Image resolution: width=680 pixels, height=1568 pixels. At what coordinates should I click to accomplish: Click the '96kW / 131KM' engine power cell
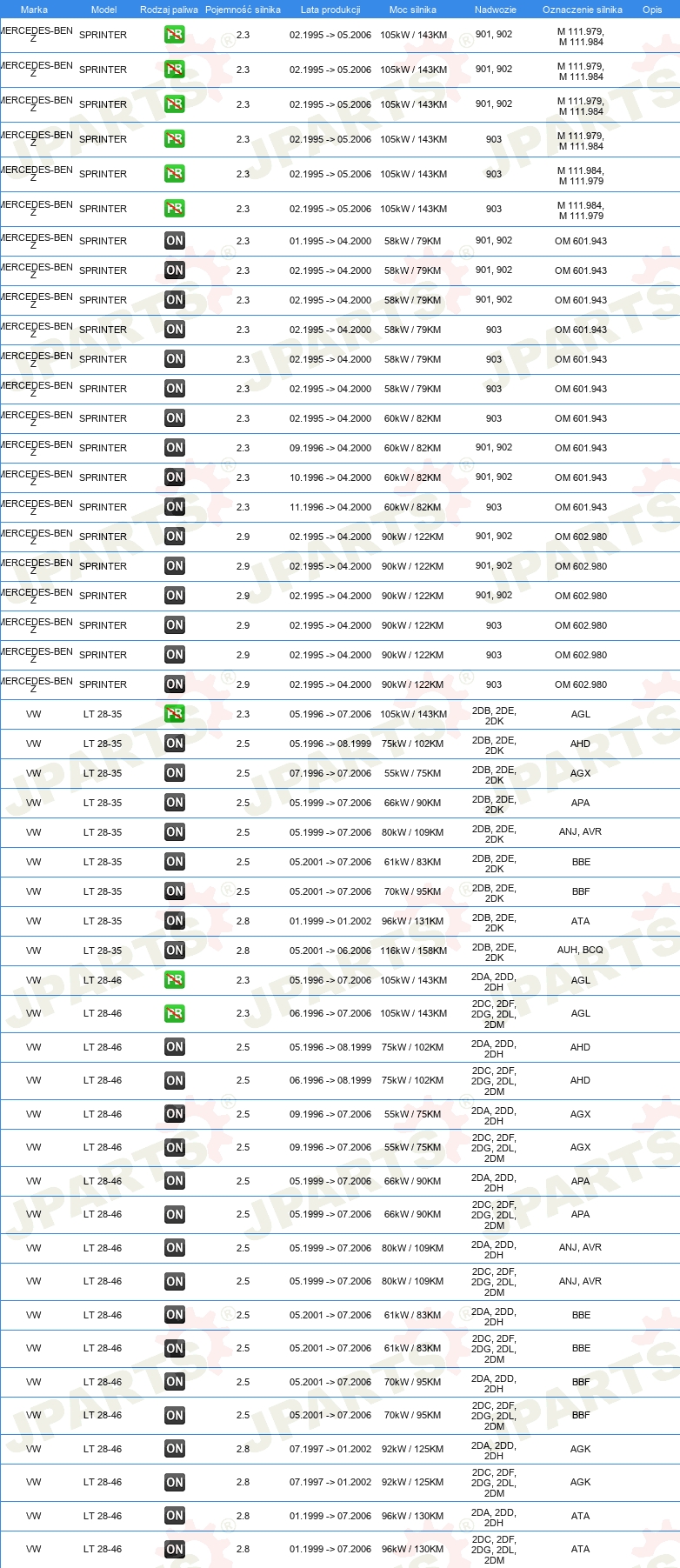tap(413, 921)
